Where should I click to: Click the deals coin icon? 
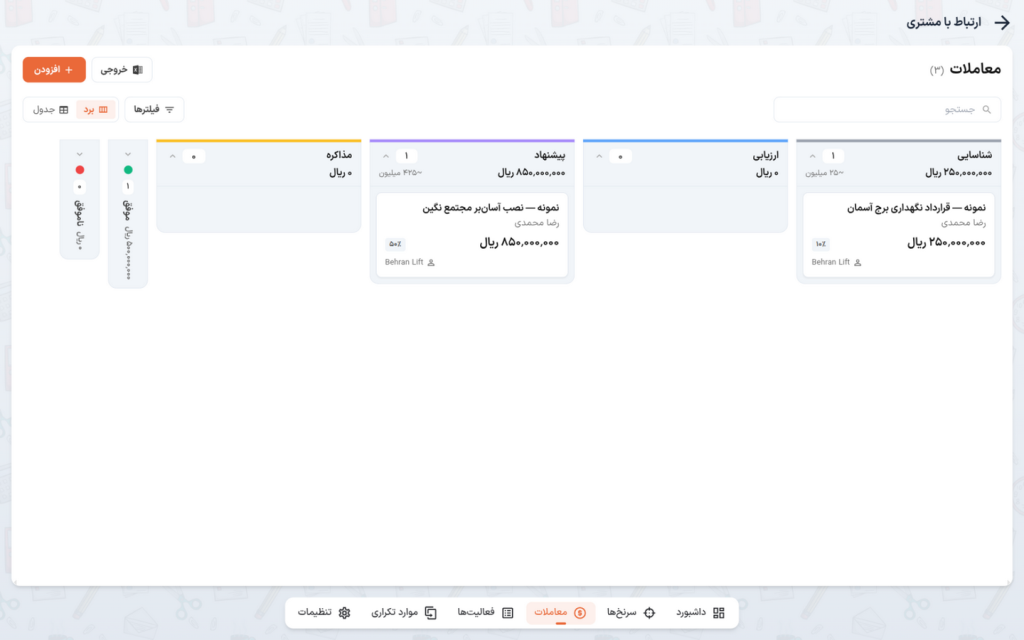pos(580,613)
